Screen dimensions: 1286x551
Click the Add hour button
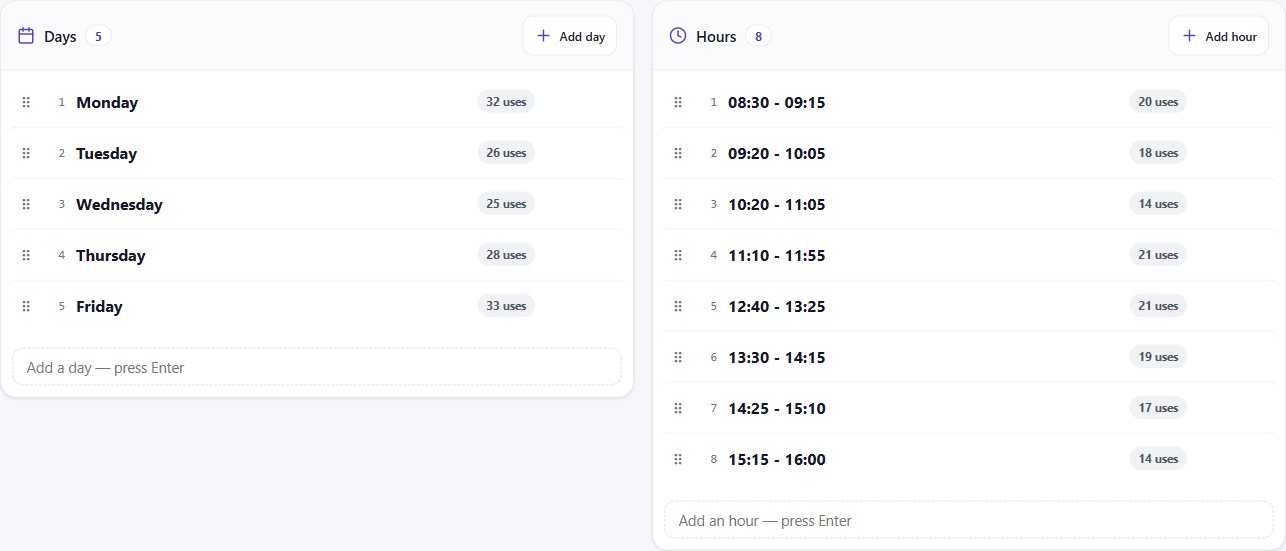point(1218,36)
